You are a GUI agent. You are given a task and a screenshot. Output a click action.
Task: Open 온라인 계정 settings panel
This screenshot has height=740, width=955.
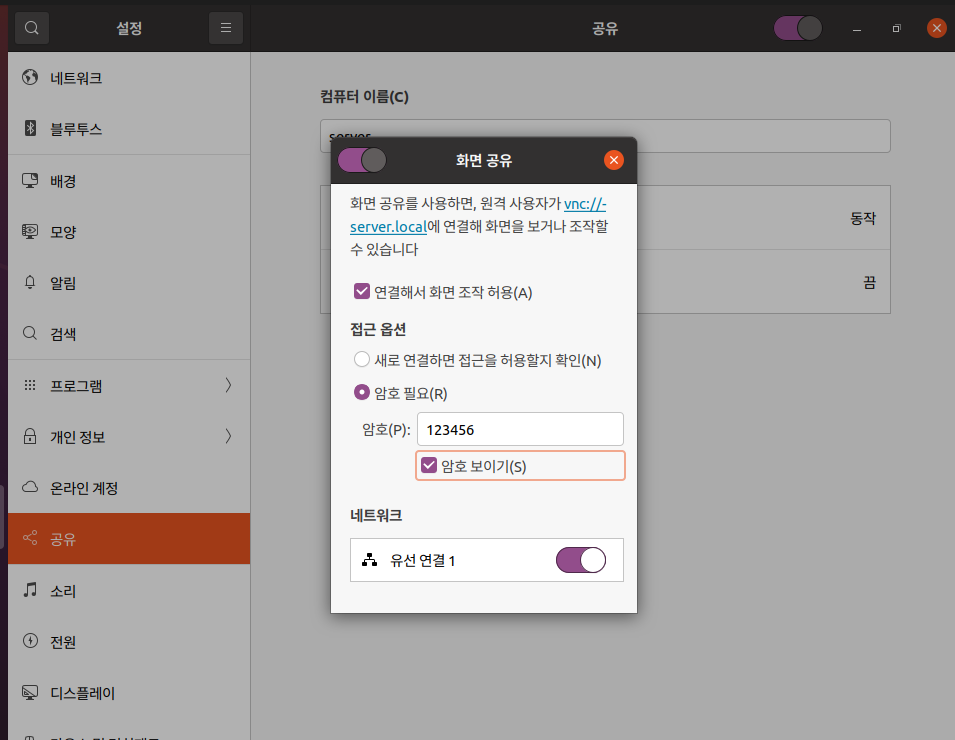(129, 488)
